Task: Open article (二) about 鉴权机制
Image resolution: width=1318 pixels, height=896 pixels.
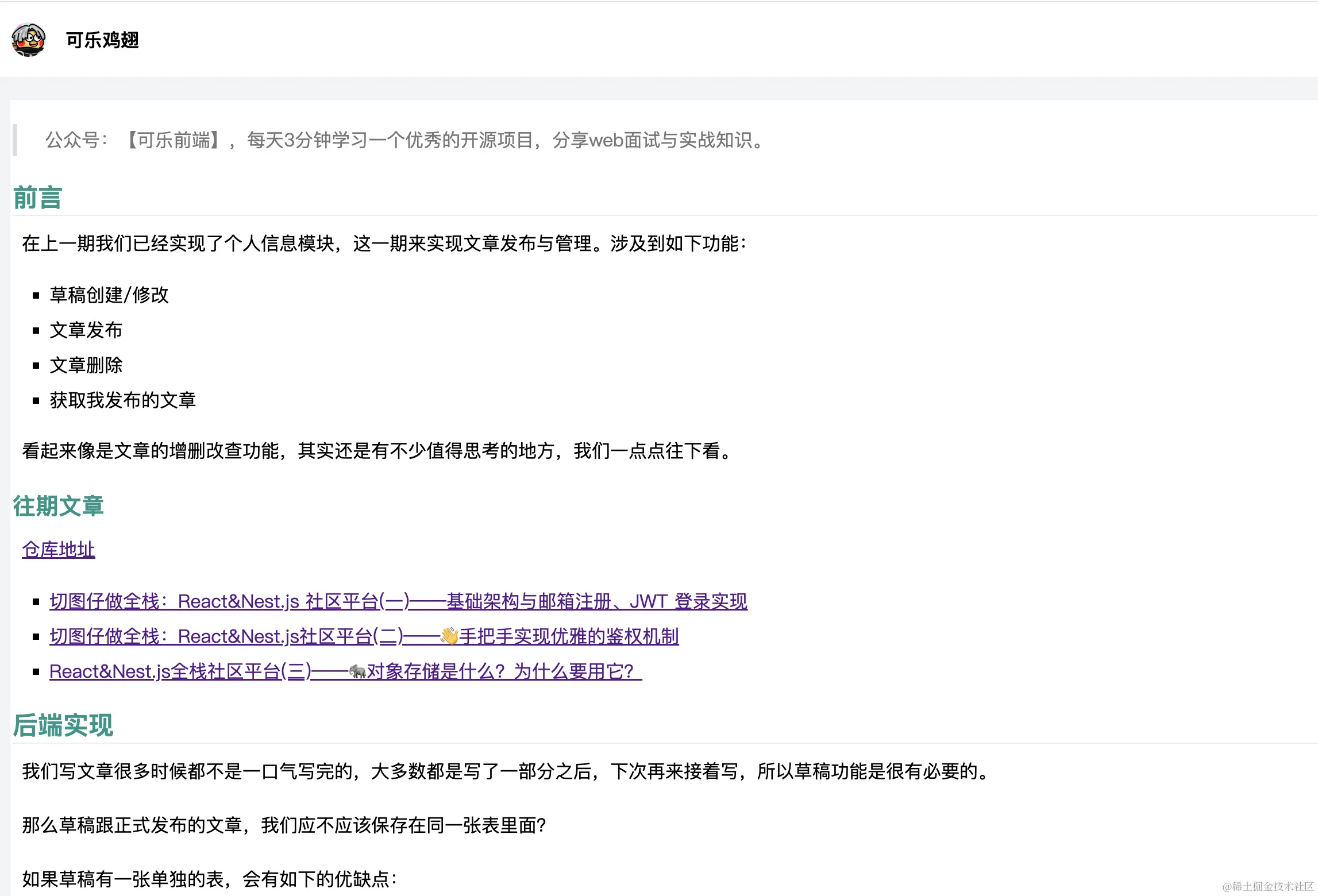Action: click(287, 636)
